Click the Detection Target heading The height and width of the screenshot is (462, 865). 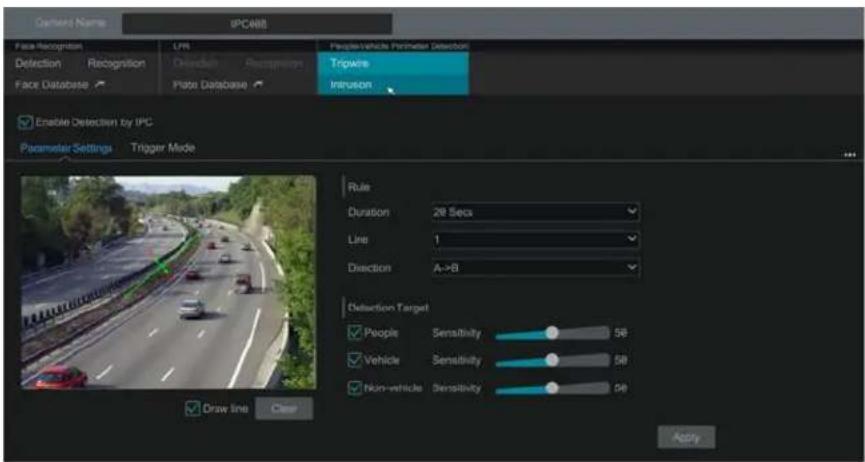(388, 307)
